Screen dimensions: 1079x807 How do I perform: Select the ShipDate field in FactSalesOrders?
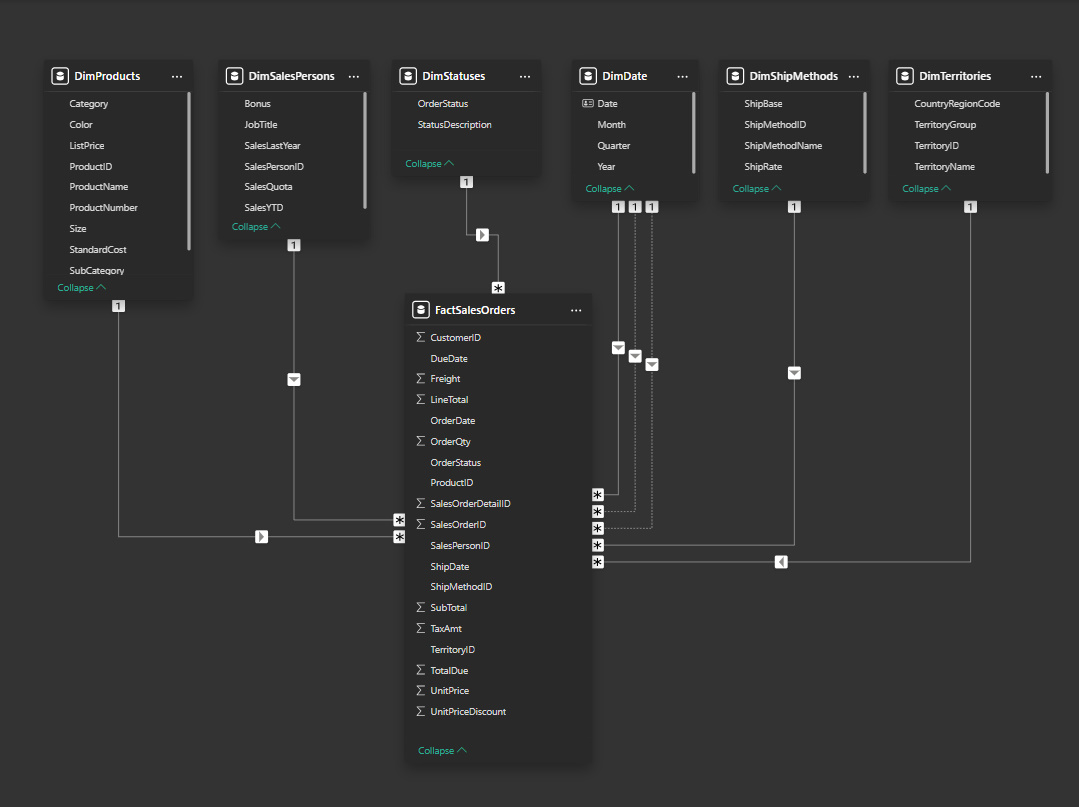450,566
